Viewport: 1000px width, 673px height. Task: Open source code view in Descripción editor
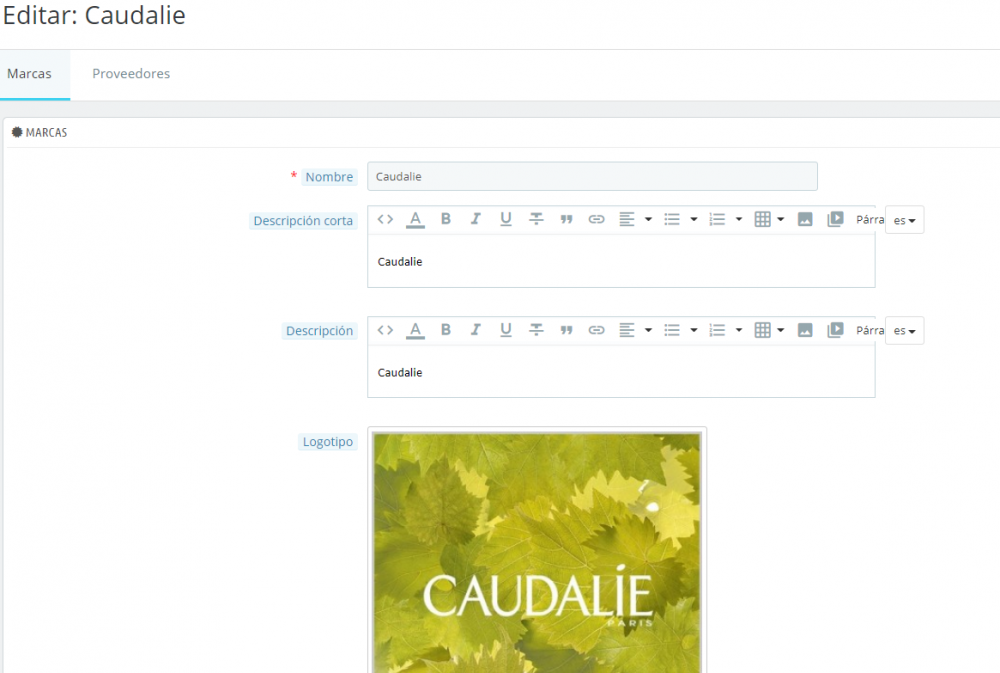click(385, 330)
